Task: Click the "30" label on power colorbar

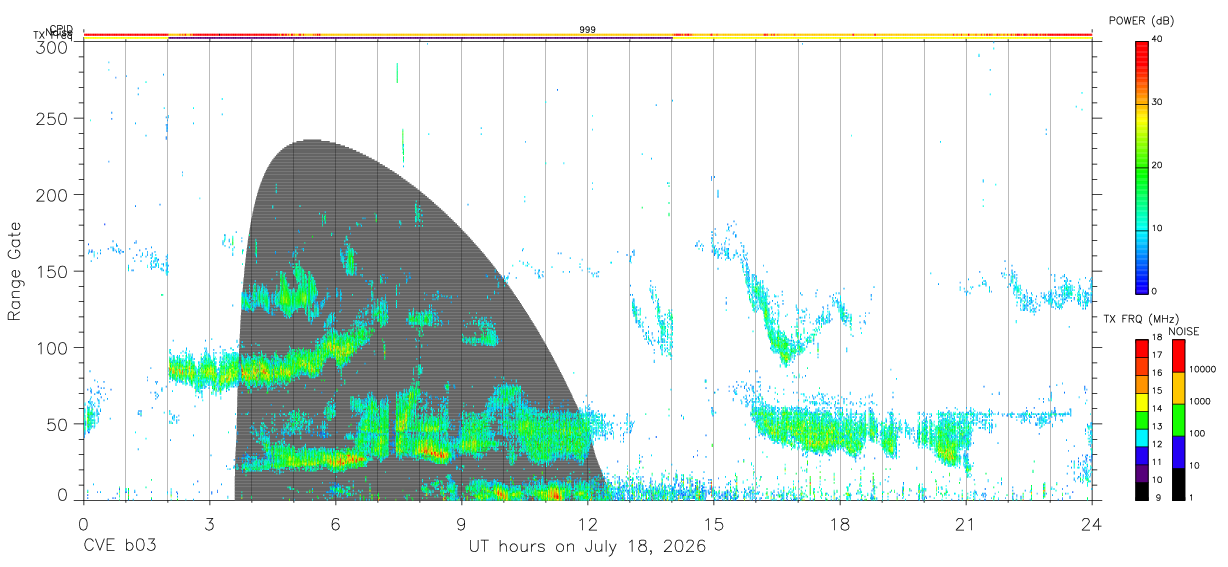Action: pyautogui.click(x=1157, y=102)
